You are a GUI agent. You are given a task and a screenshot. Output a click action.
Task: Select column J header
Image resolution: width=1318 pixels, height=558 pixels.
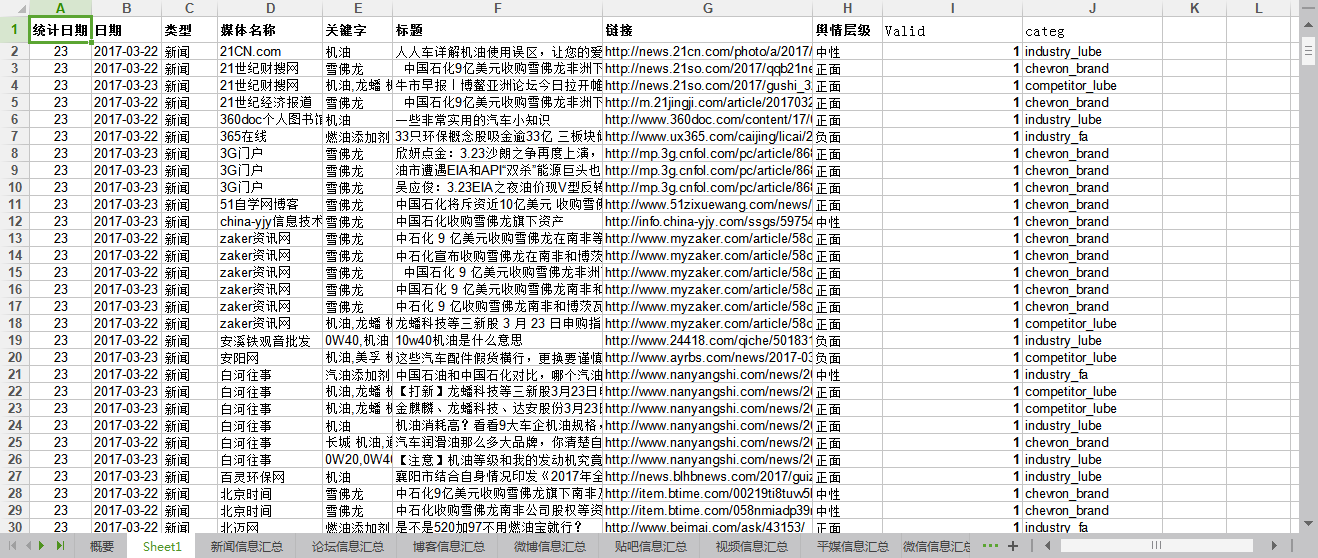tap(1092, 8)
